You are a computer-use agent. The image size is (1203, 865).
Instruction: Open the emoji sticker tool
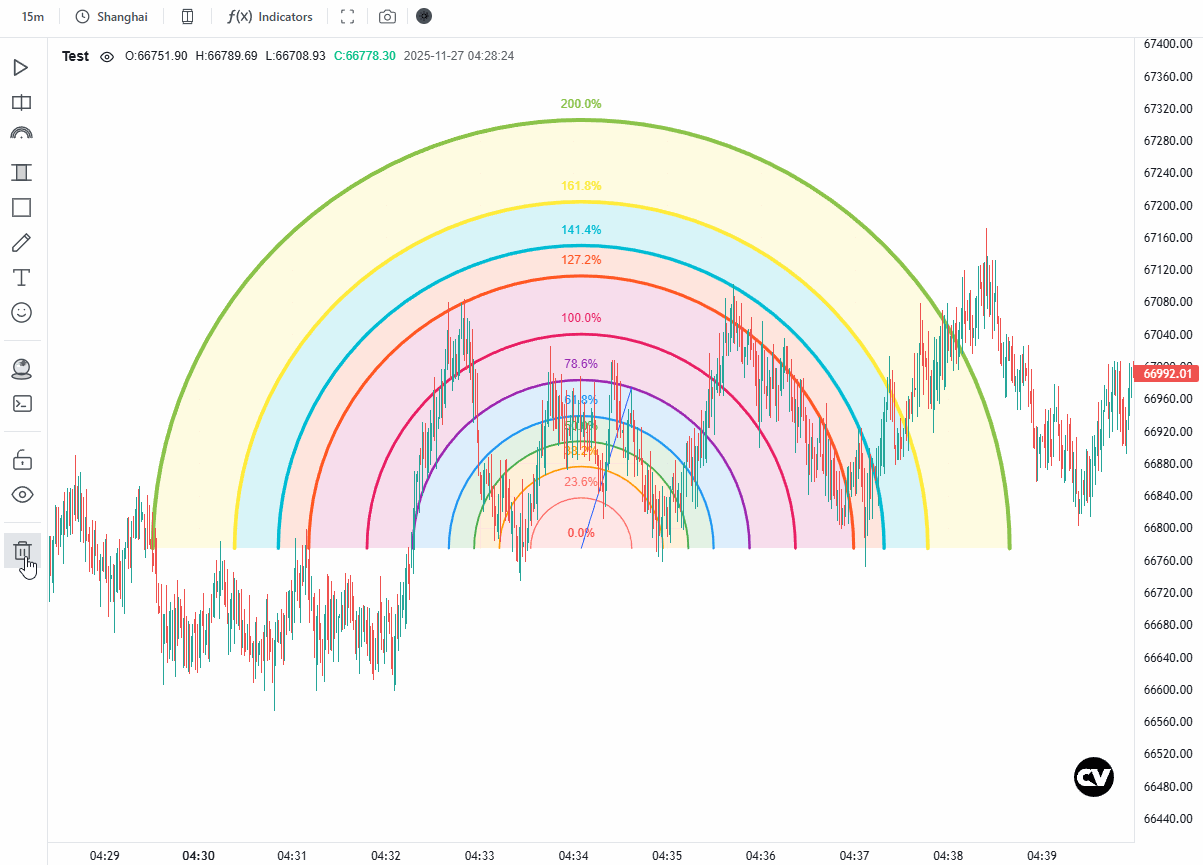(x=21, y=313)
